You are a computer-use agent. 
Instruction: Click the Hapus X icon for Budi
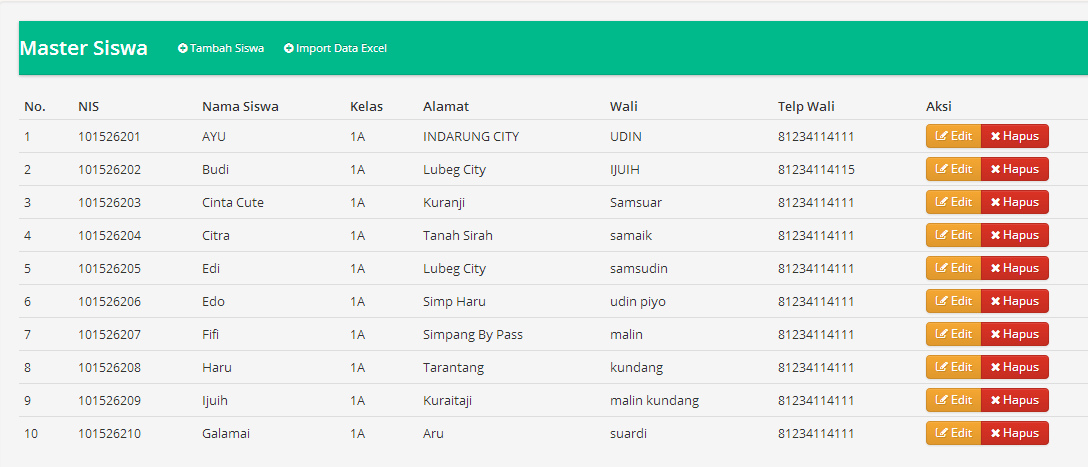point(995,170)
